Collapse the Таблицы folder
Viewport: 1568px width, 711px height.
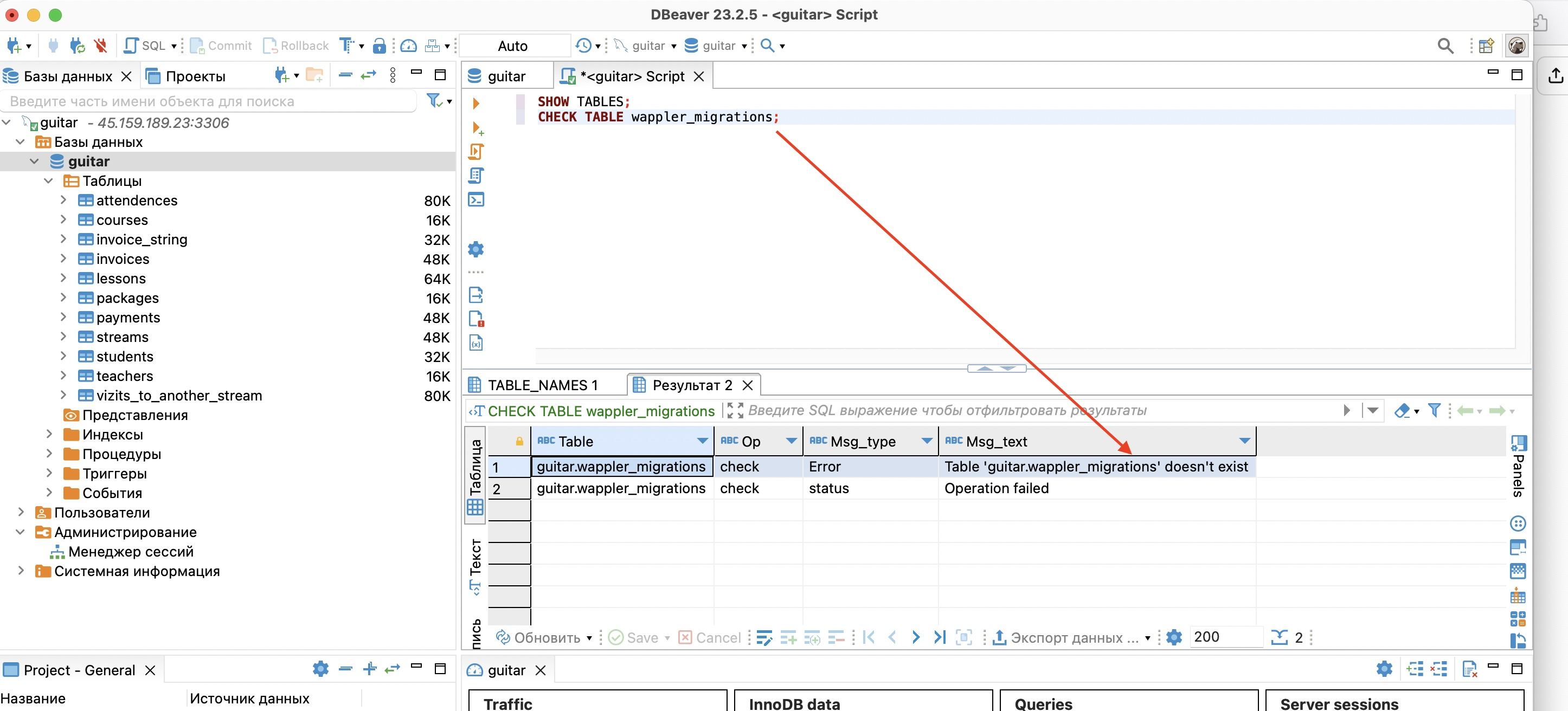click(x=49, y=180)
